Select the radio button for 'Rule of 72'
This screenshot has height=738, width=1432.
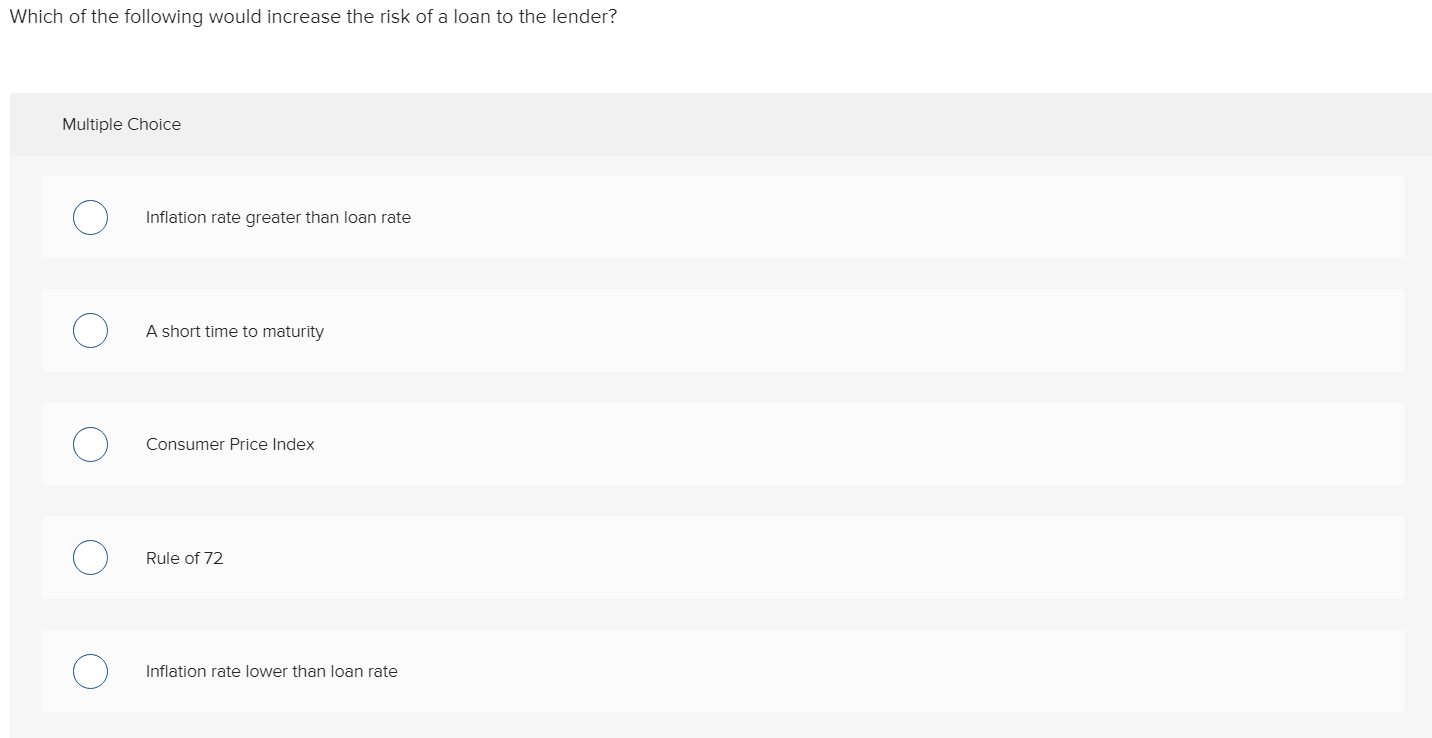tap(90, 557)
